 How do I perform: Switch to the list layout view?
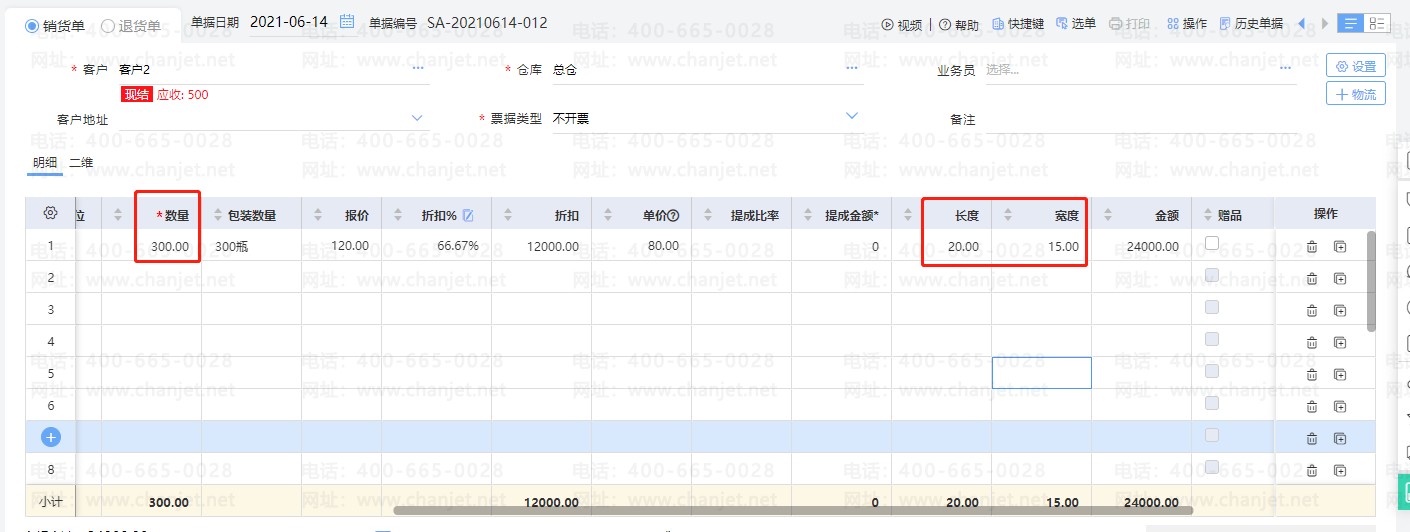click(1351, 23)
